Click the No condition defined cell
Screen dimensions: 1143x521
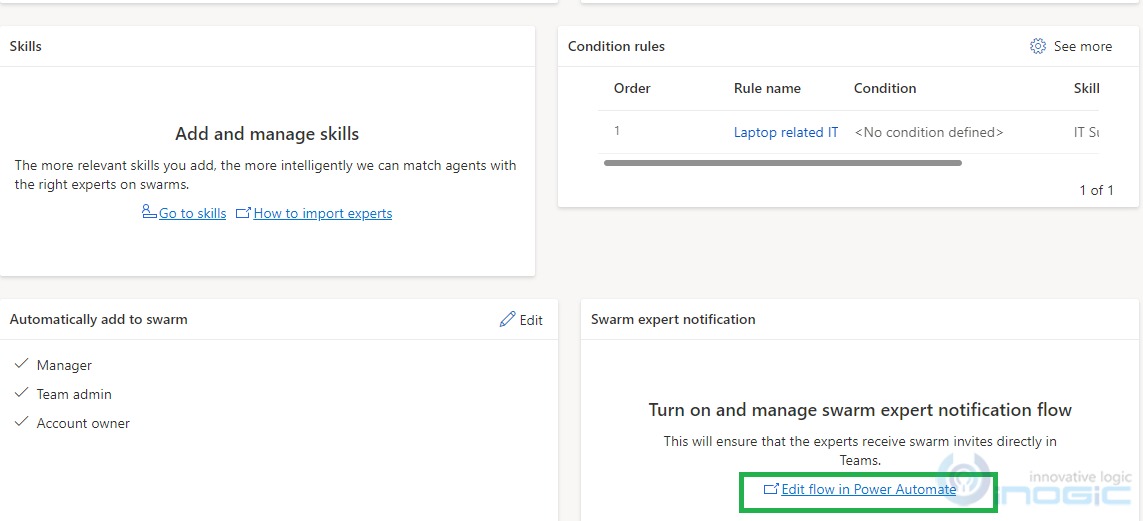point(929,133)
